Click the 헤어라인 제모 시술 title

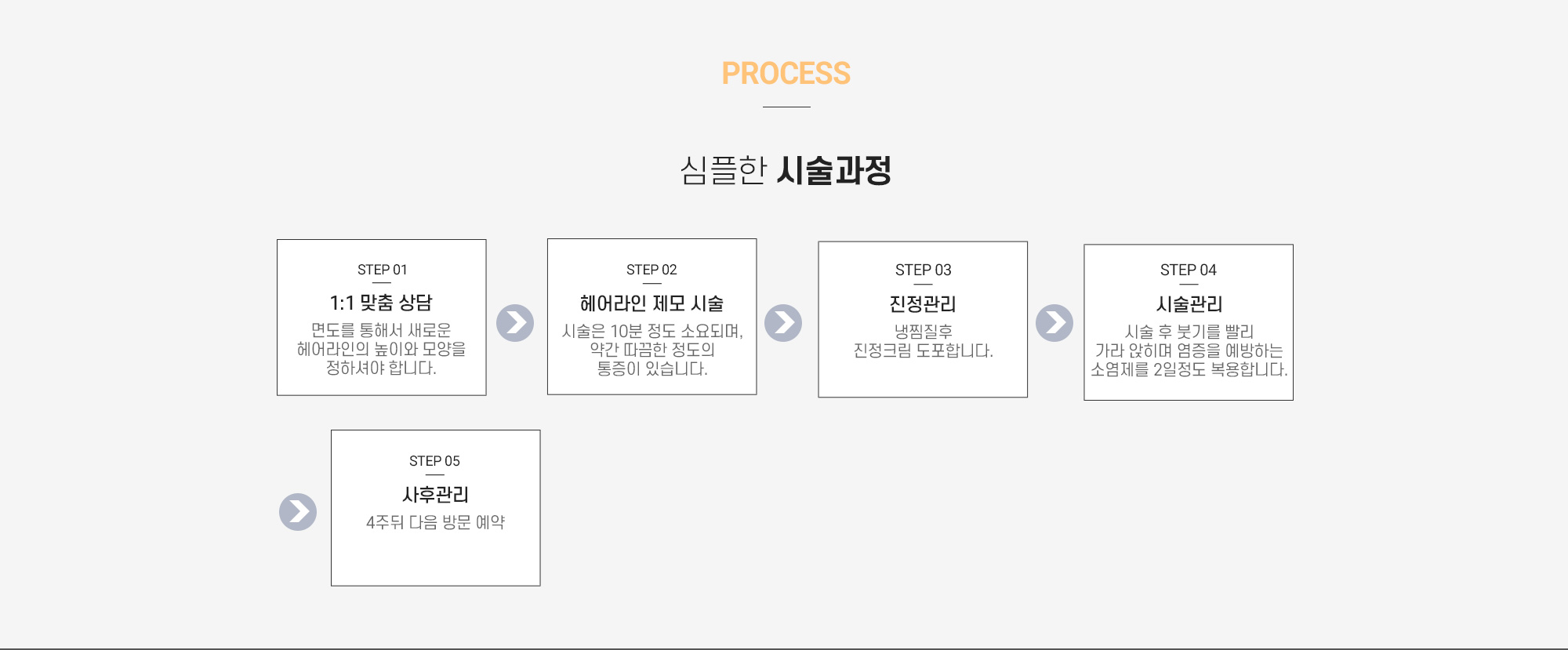coord(652,303)
